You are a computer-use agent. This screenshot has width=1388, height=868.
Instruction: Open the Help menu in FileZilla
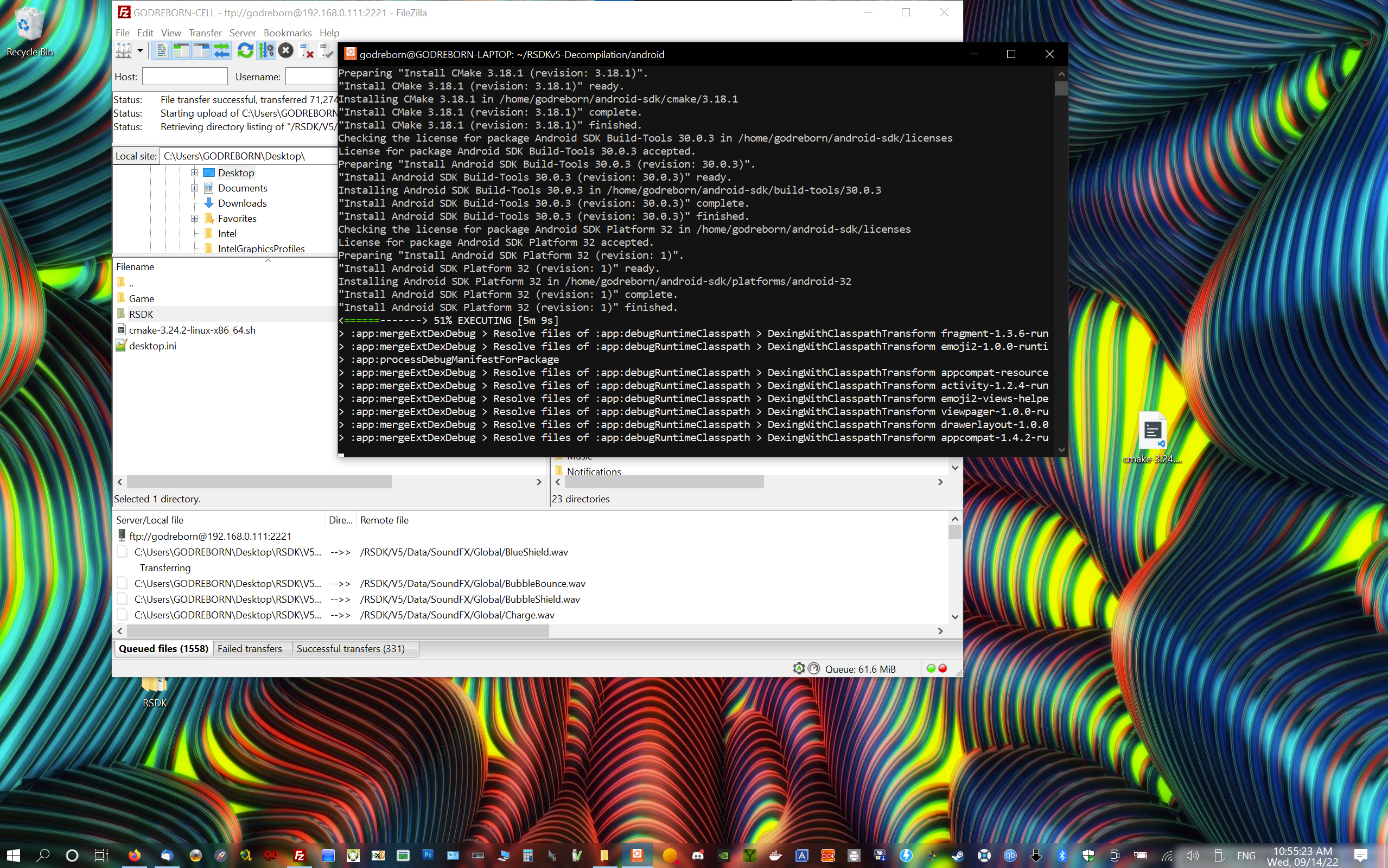329,33
